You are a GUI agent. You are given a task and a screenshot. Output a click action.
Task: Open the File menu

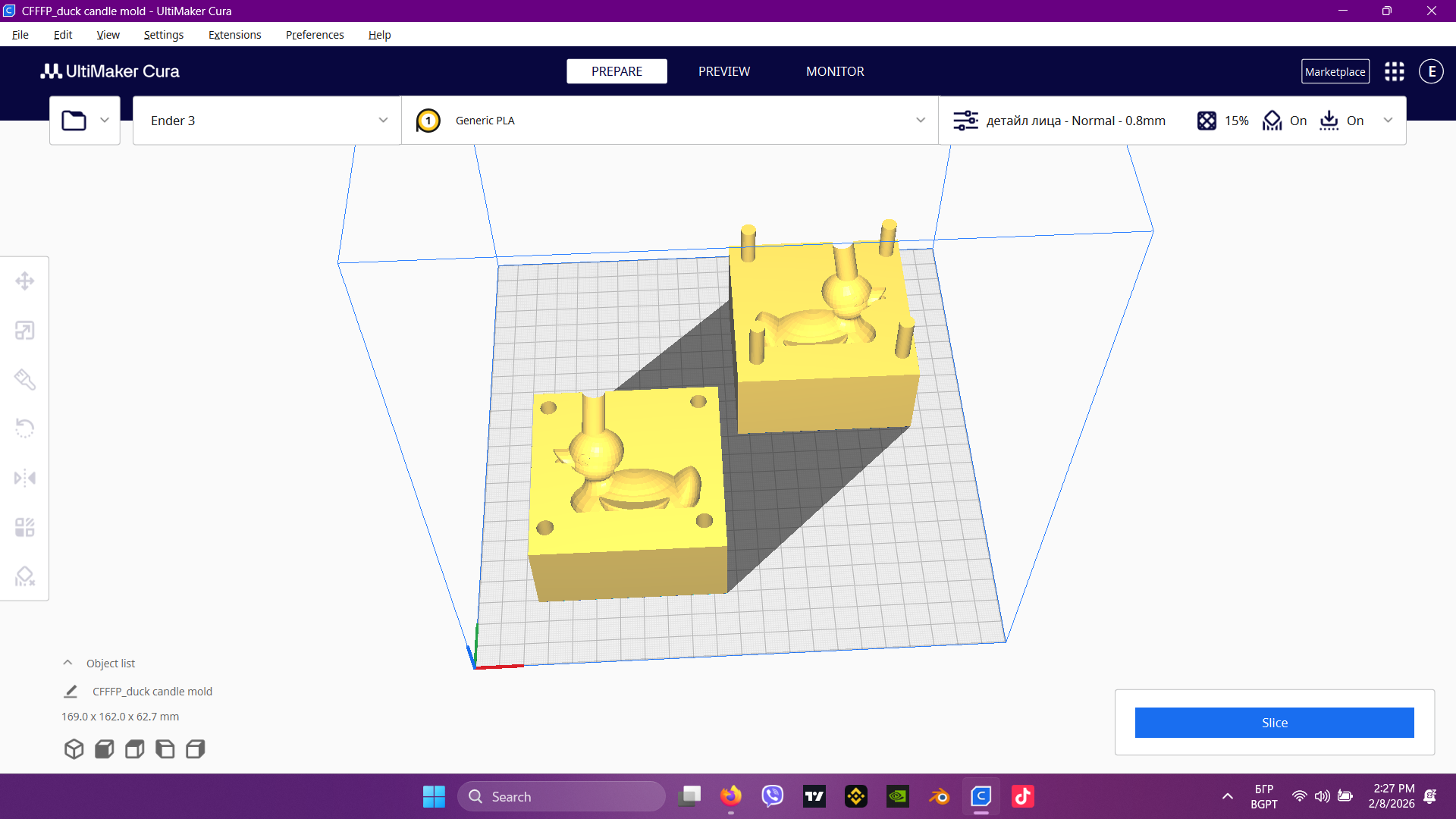20,35
